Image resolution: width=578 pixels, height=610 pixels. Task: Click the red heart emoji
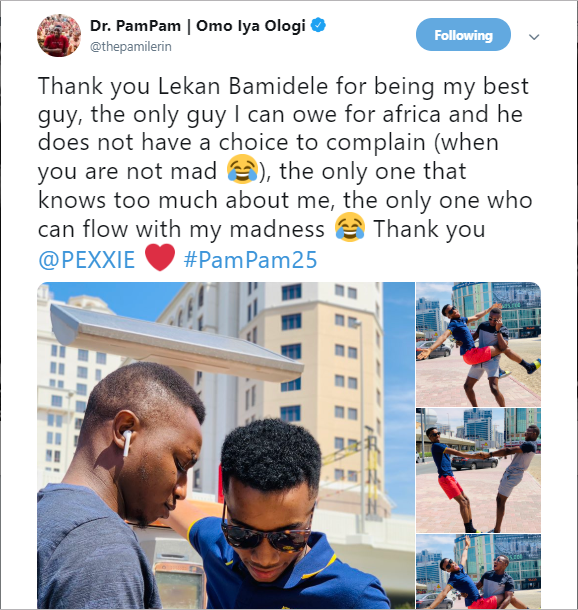[x=159, y=258]
